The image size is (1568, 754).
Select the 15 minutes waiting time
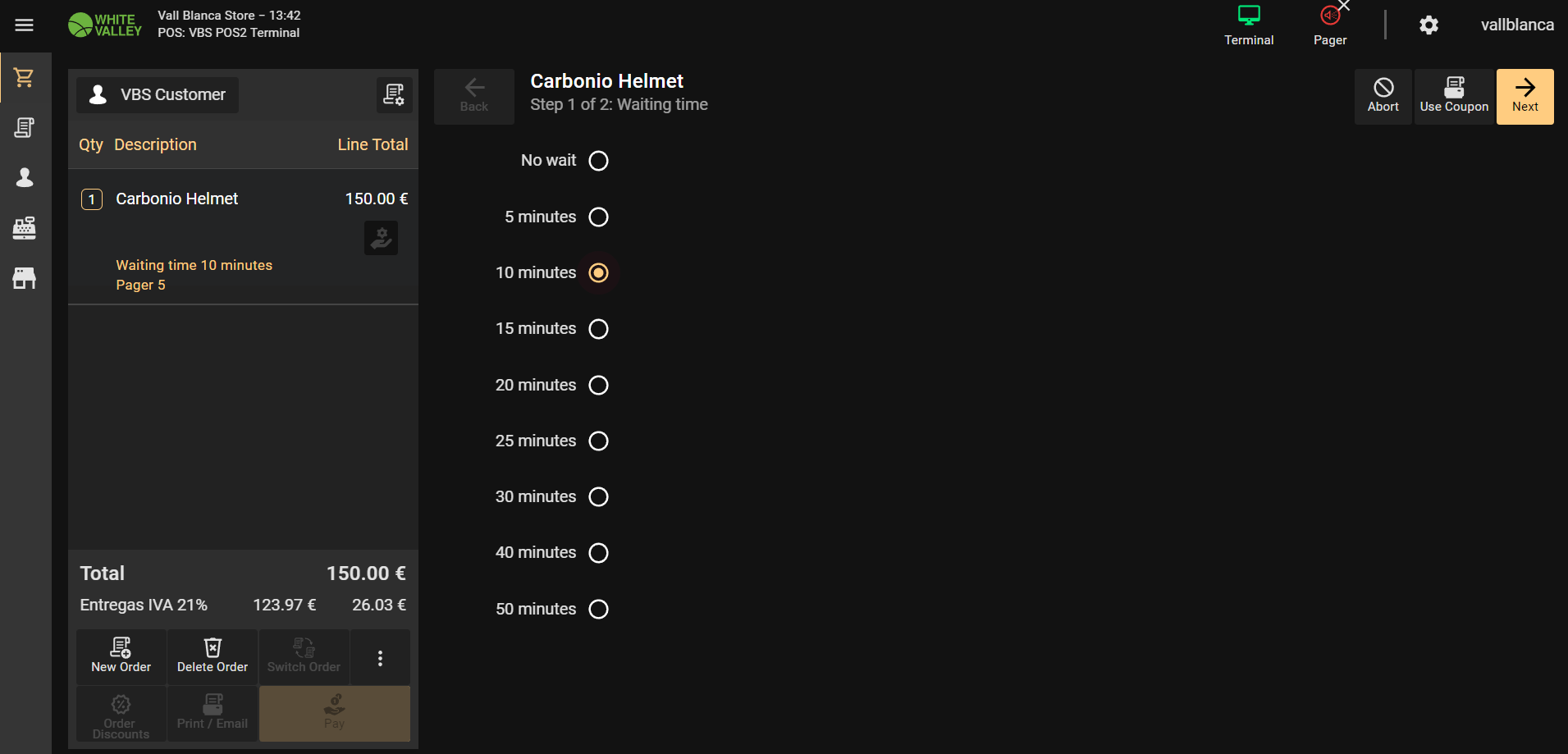(x=598, y=329)
